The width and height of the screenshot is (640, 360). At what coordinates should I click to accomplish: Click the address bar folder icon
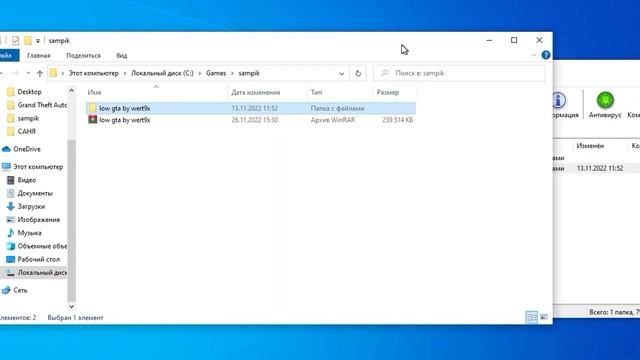pyautogui.click(x=53, y=73)
